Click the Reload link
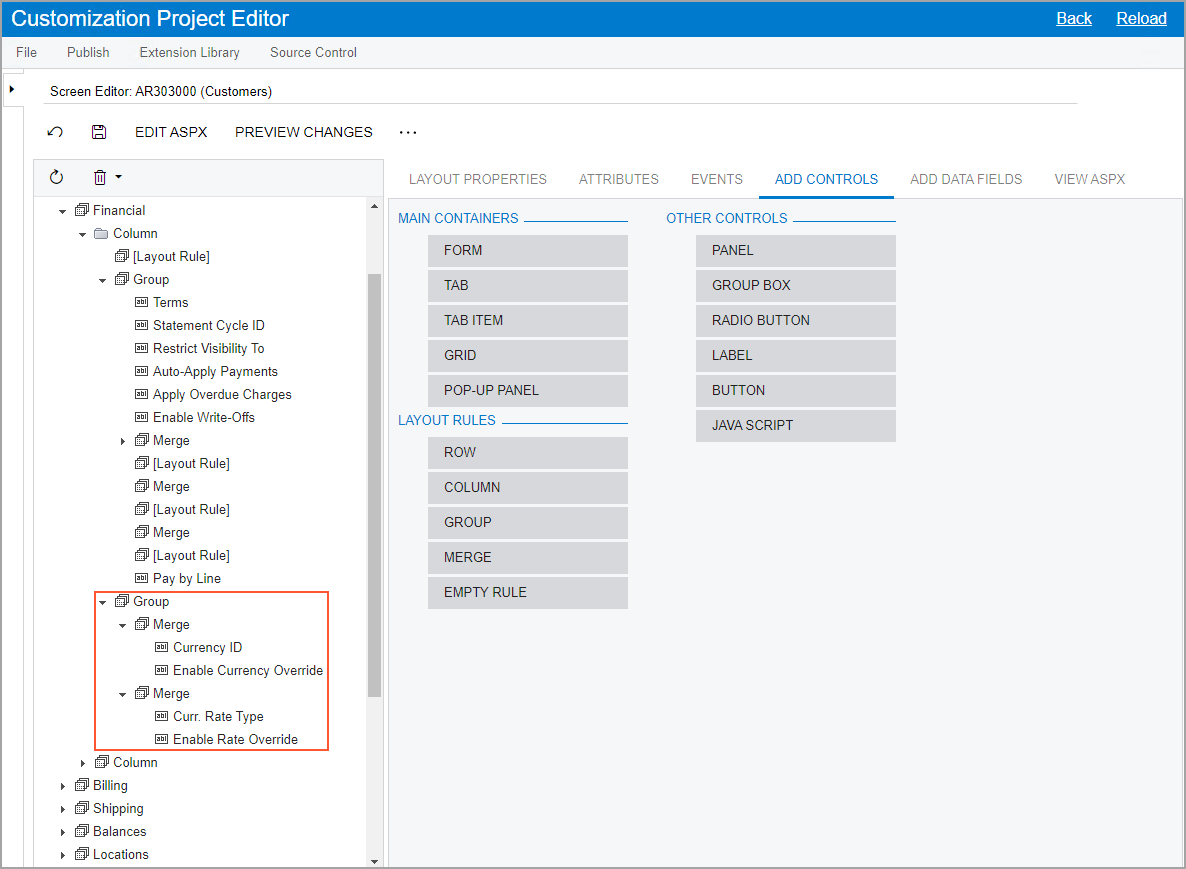 point(1141,18)
